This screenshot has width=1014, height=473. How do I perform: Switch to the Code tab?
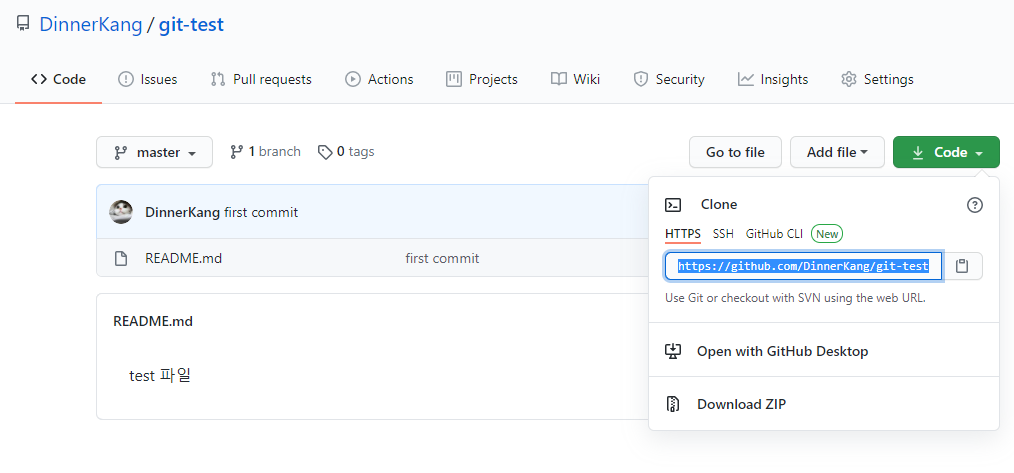tap(58, 80)
